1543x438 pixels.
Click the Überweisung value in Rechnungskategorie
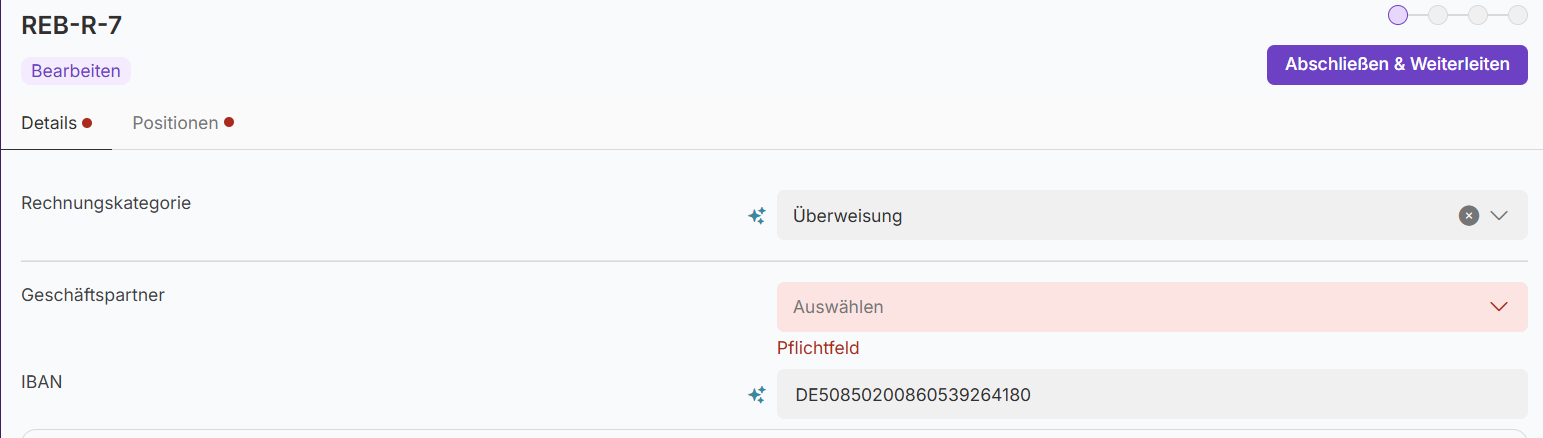pyautogui.click(x=847, y=215)
